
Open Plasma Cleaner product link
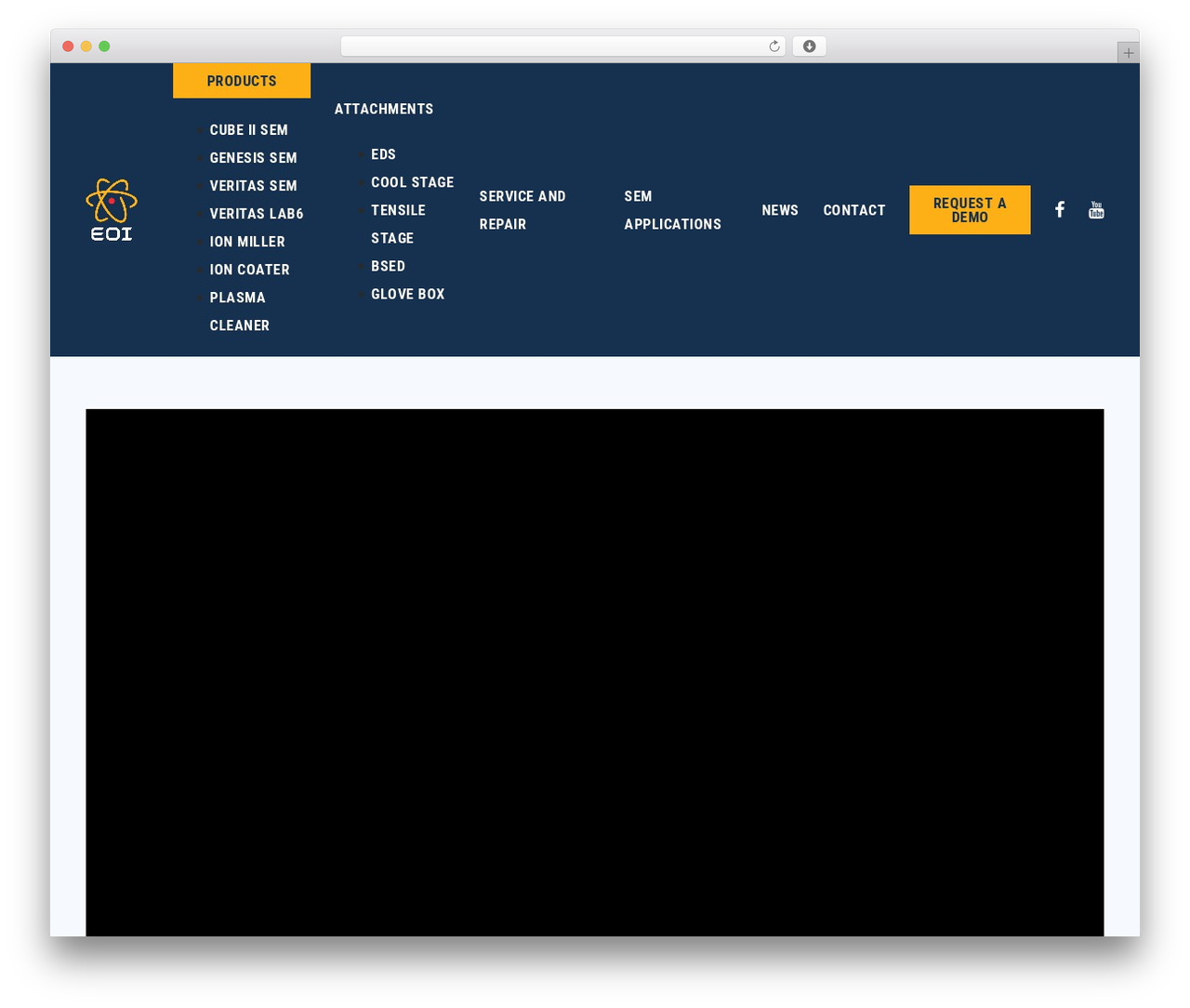pos(240,312)
